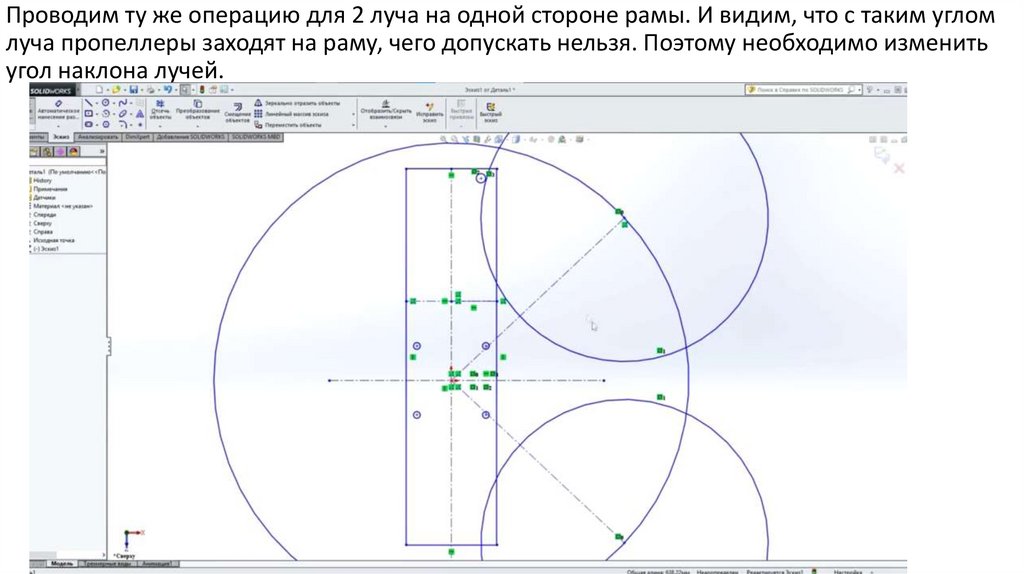Open dropdown next to Line tool
Screen dimensions: 1024x574
point(97,103)
